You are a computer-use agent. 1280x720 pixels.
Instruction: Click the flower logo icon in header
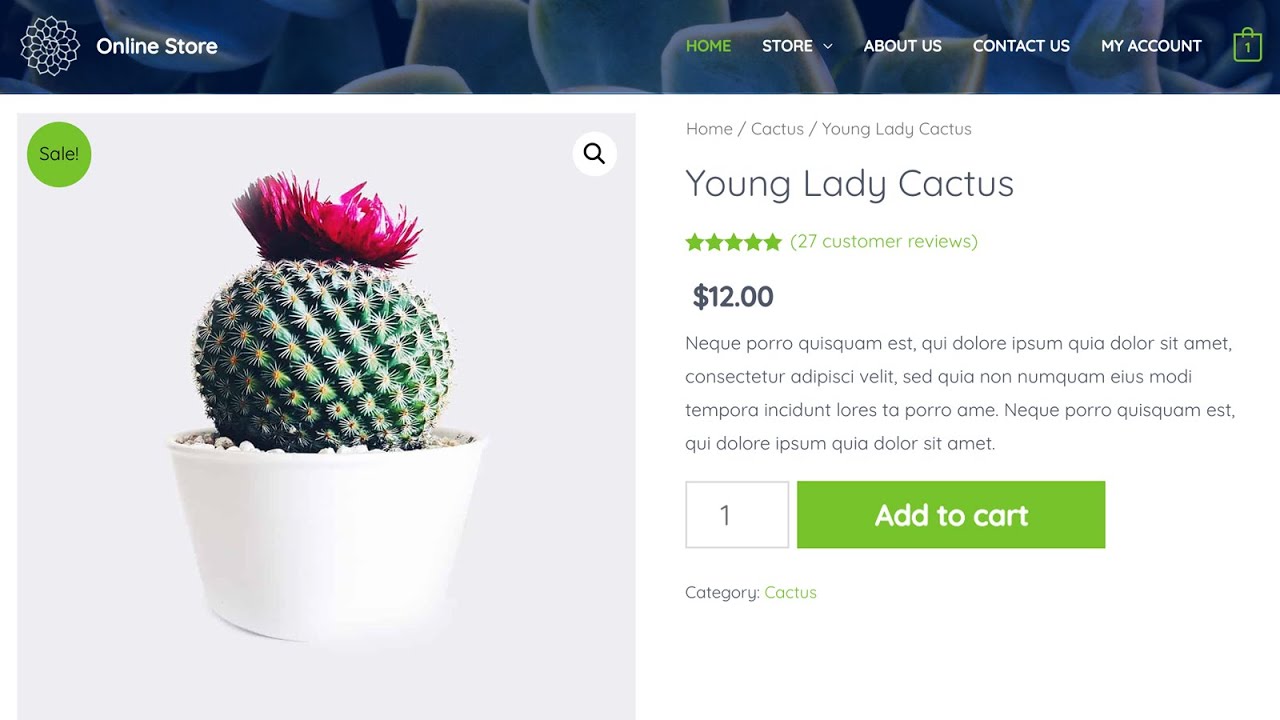click(50, 46)
